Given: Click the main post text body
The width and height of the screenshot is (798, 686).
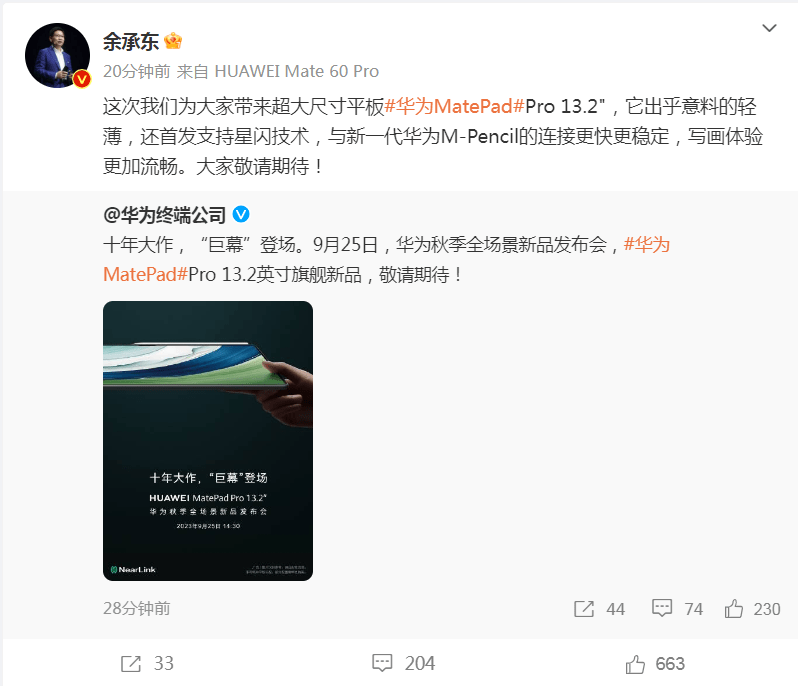Looking at the screenshot, I should click(433, 136).
